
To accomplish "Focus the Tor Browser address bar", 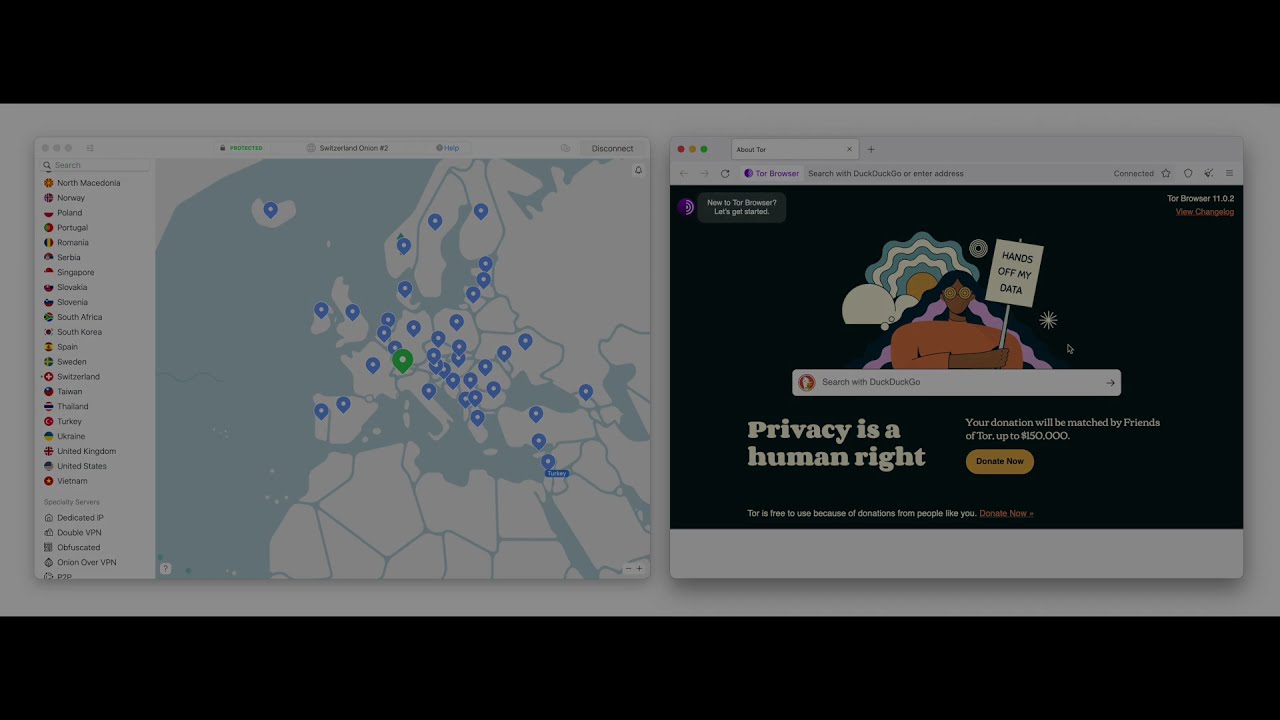I will click(955, 174).
